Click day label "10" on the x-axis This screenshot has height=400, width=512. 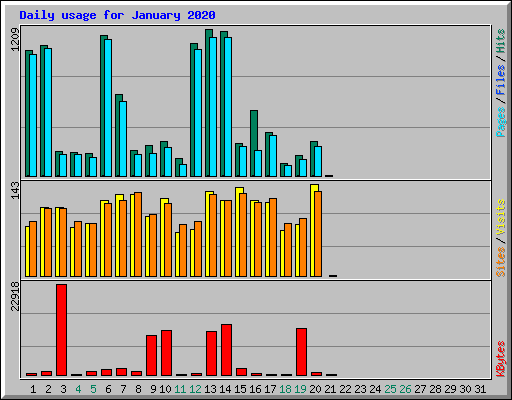[x=165, y=389]
